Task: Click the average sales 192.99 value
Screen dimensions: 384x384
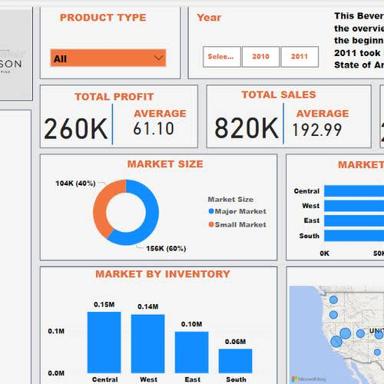Action: (317, 130)
